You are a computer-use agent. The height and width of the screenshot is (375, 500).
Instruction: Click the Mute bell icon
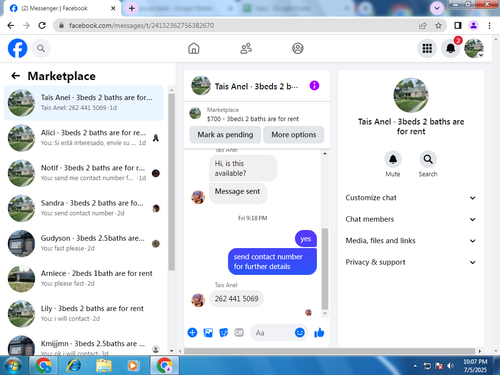tap(393, 159)
